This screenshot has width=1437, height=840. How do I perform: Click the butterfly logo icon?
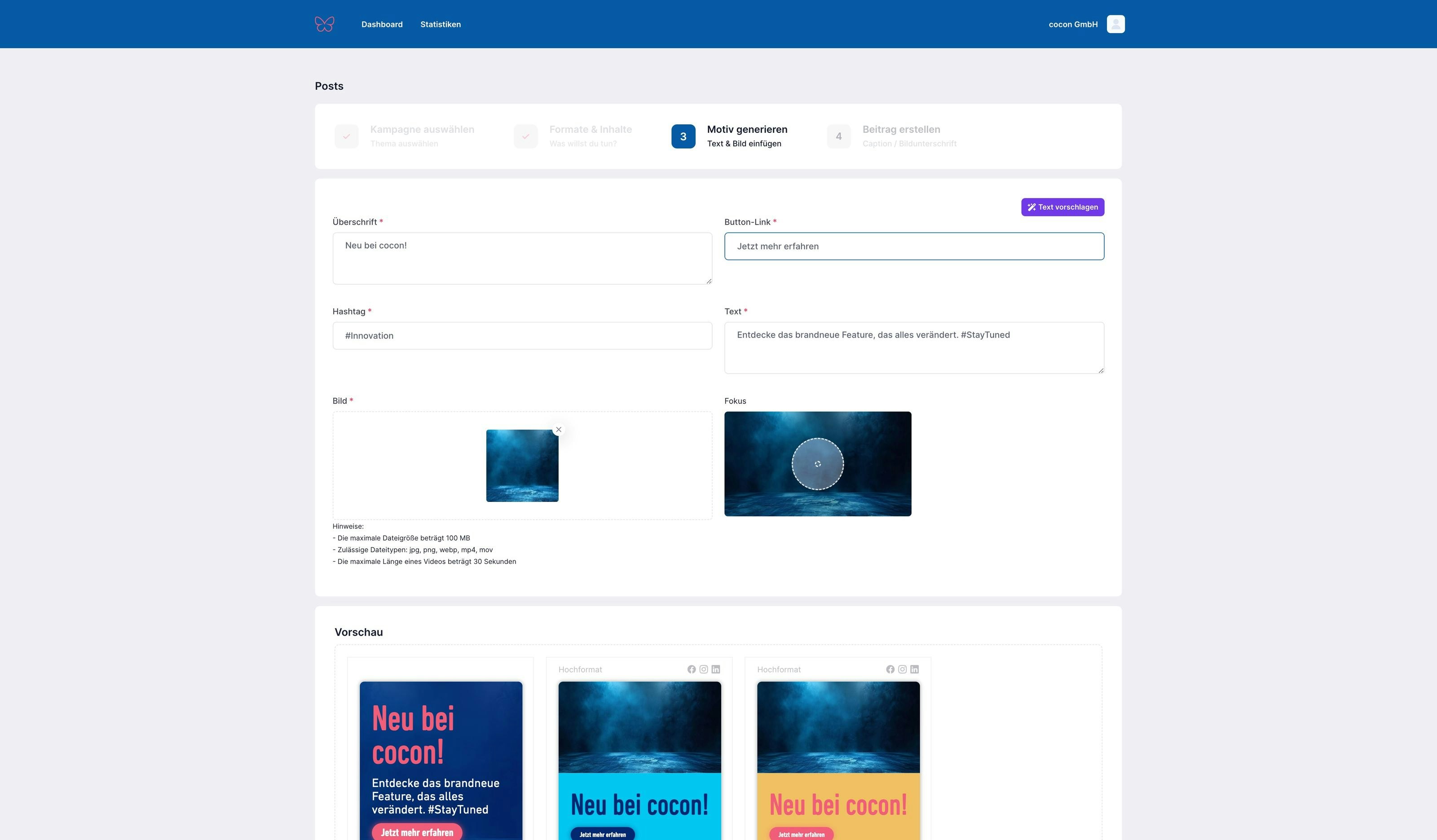point(324,24)
